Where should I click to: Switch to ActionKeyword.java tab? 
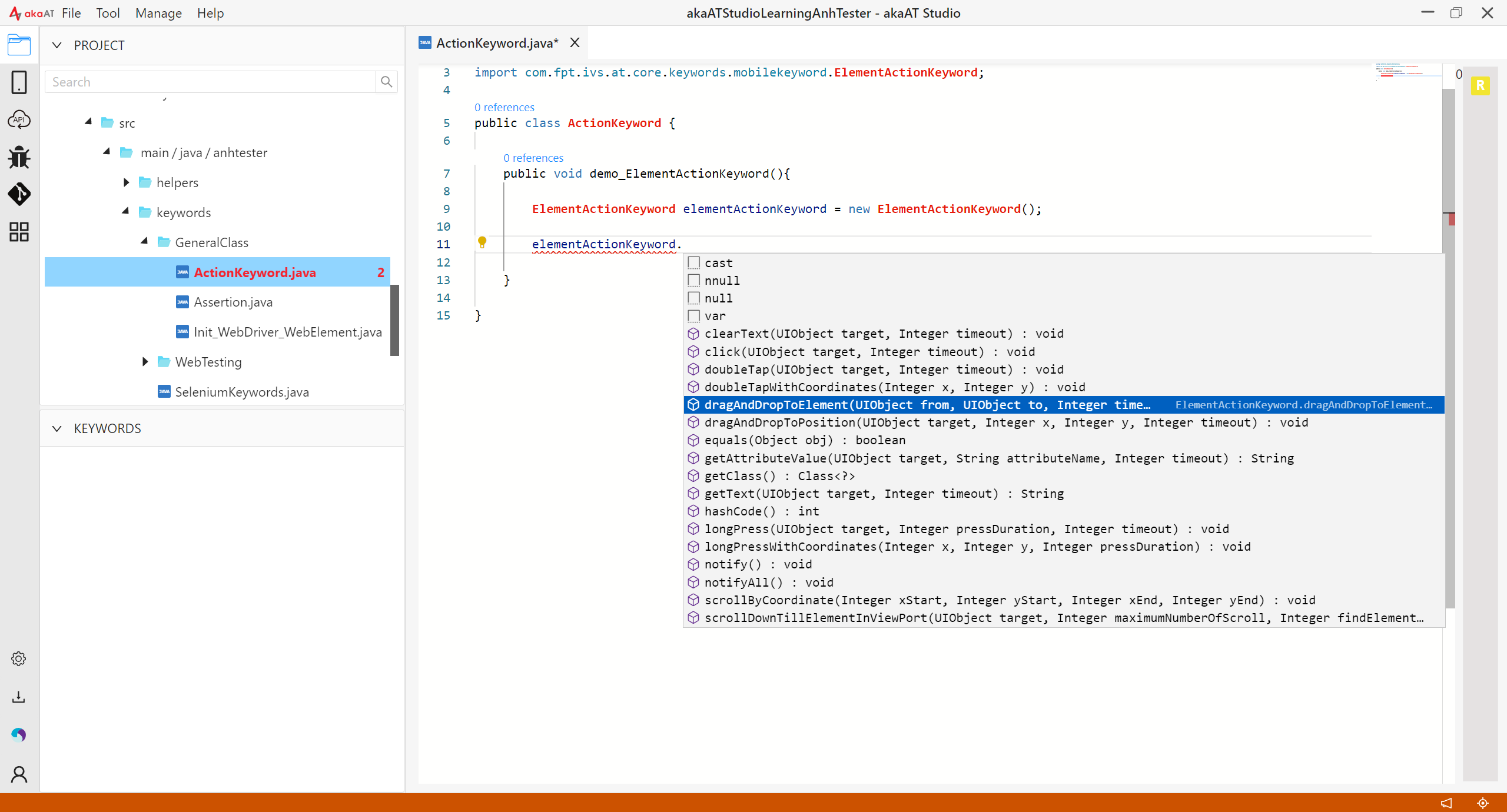pos(497,43)
